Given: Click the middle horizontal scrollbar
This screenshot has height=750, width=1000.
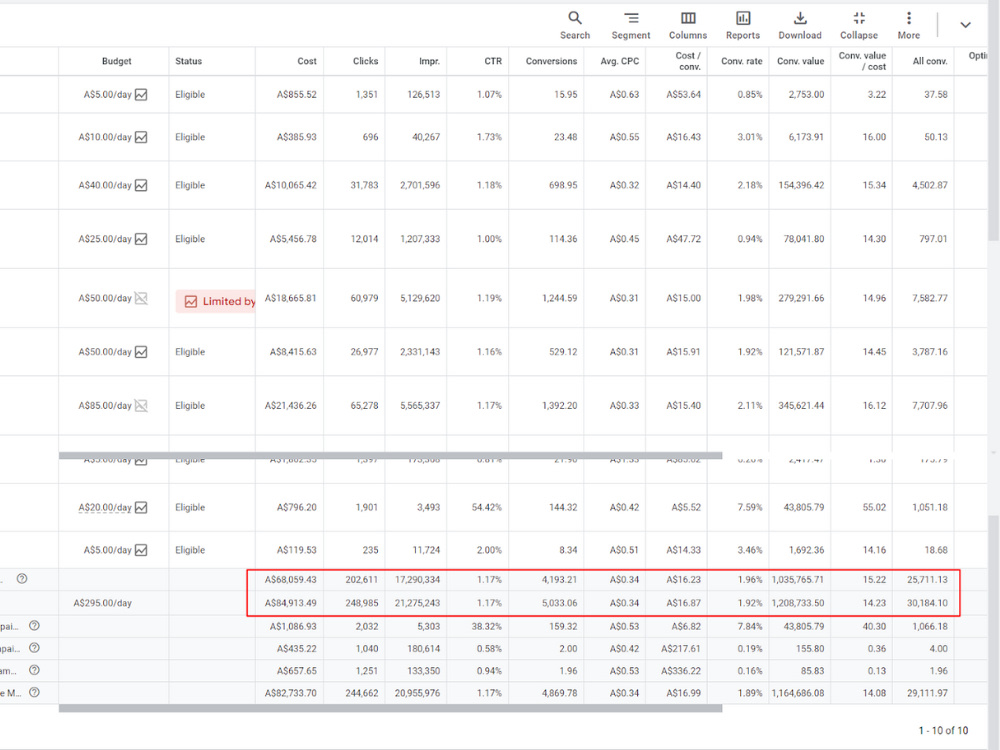Looking at the screenshot, I should [390, 455].
